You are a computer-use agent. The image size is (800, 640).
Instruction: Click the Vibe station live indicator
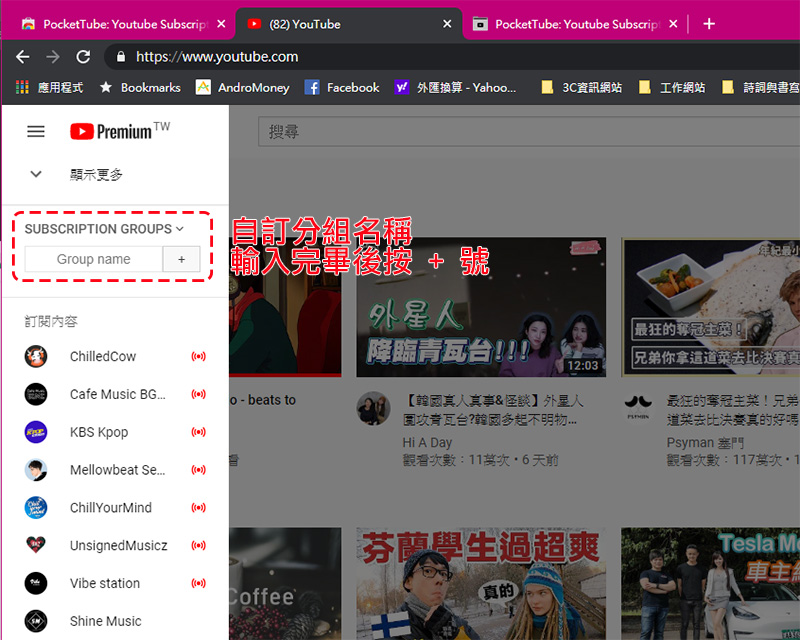tap(198, 584)
